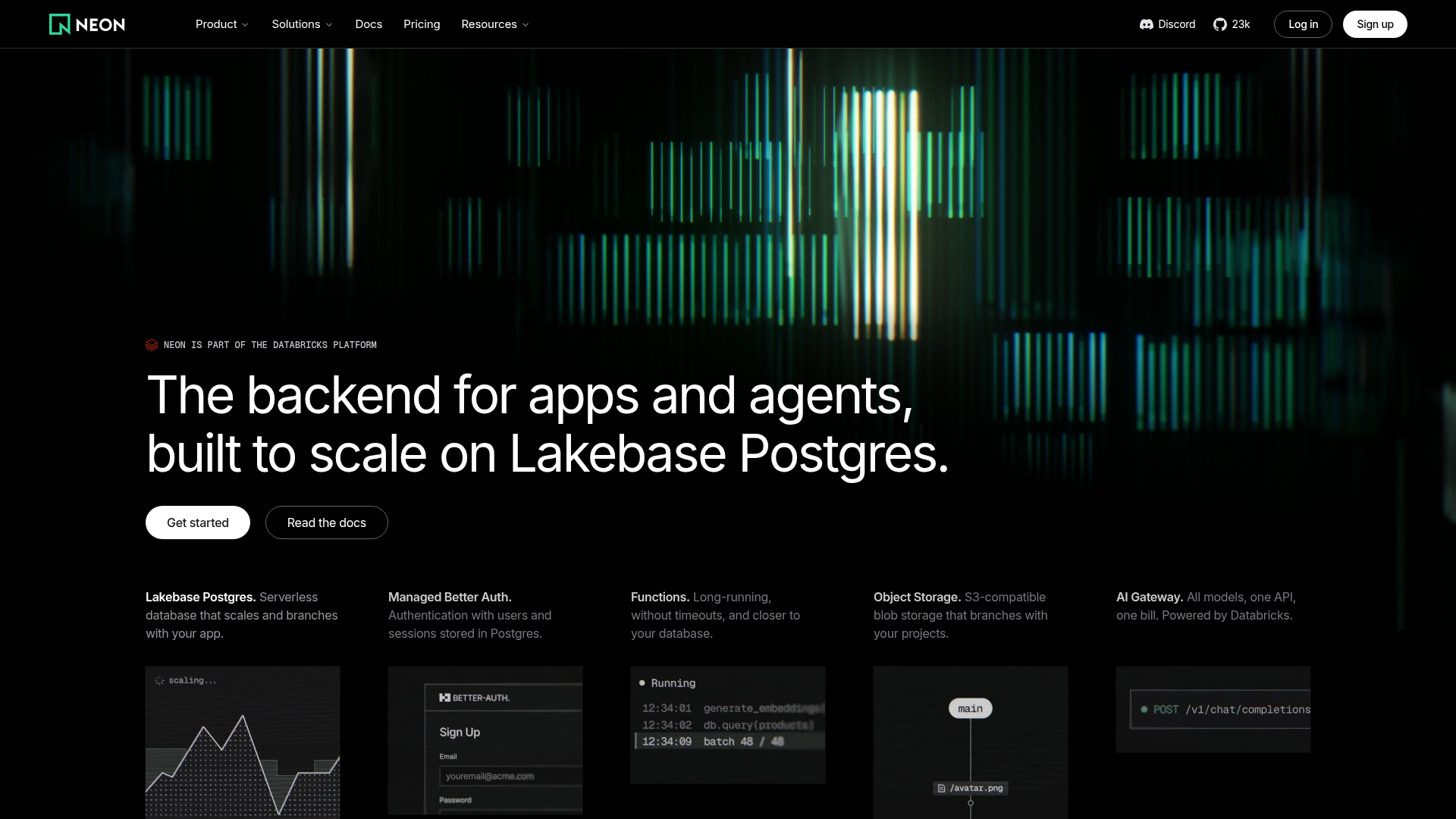Click the Lakebase Postgres feature text
This screenshot has width=1456, height=819.
[242, 615]
